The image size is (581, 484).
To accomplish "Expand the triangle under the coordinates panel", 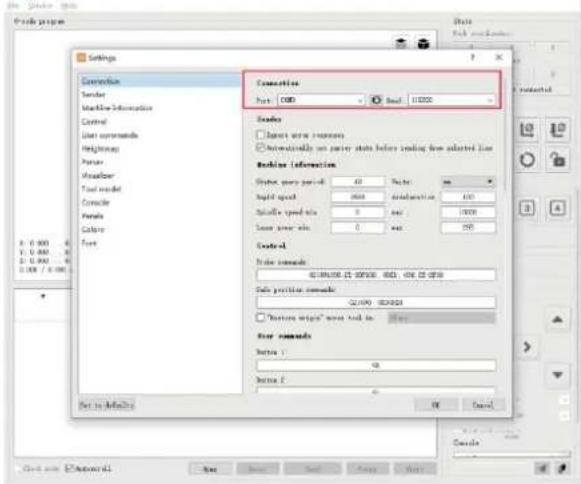I will pyautogui.click(x=43, y=296).
